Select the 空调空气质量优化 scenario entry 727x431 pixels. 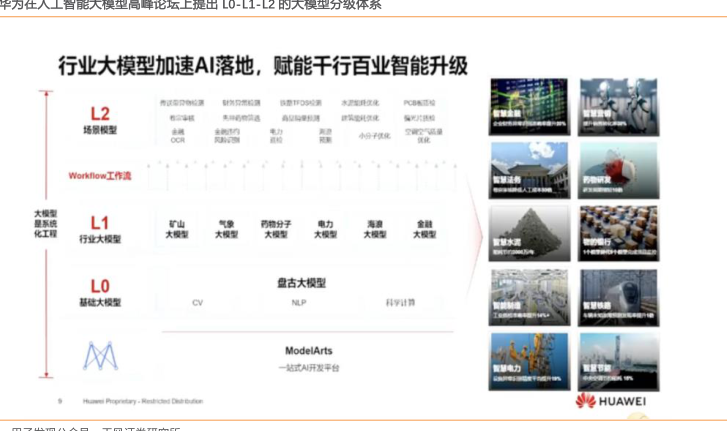[424, 136]
